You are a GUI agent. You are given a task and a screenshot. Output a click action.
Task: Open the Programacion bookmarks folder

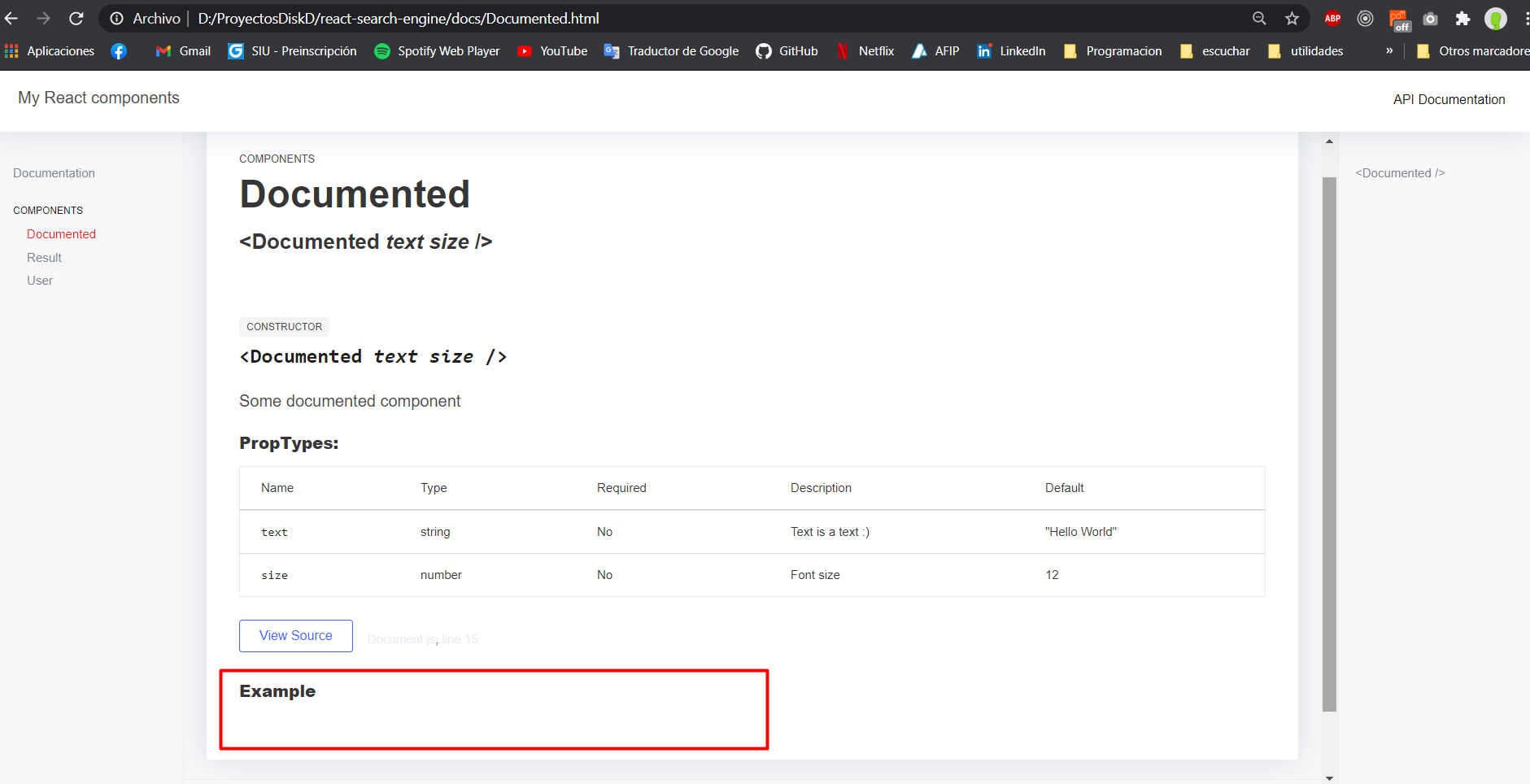pos(1113,50)
